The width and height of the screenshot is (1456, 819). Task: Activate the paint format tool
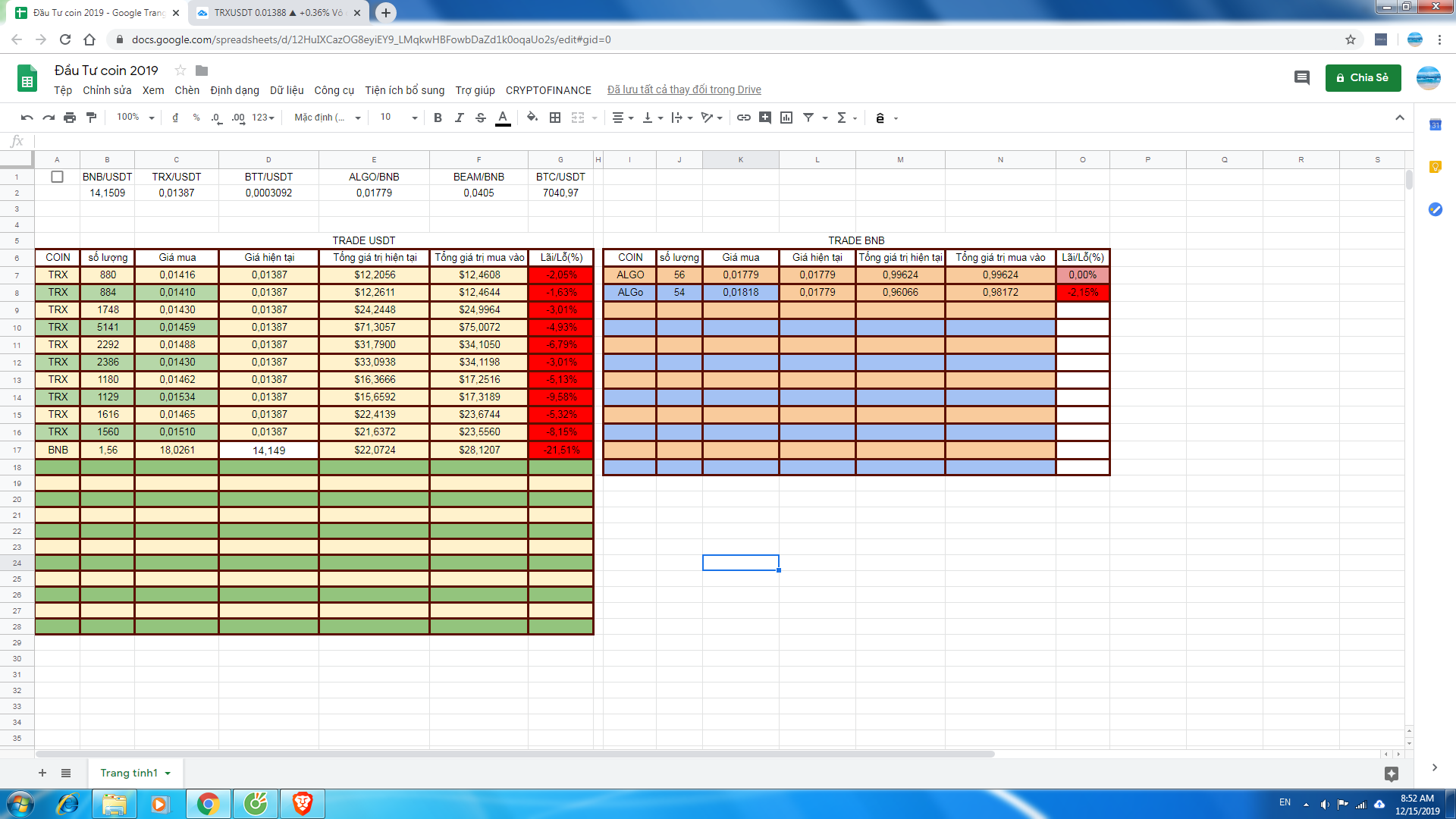tap(92, 118)
